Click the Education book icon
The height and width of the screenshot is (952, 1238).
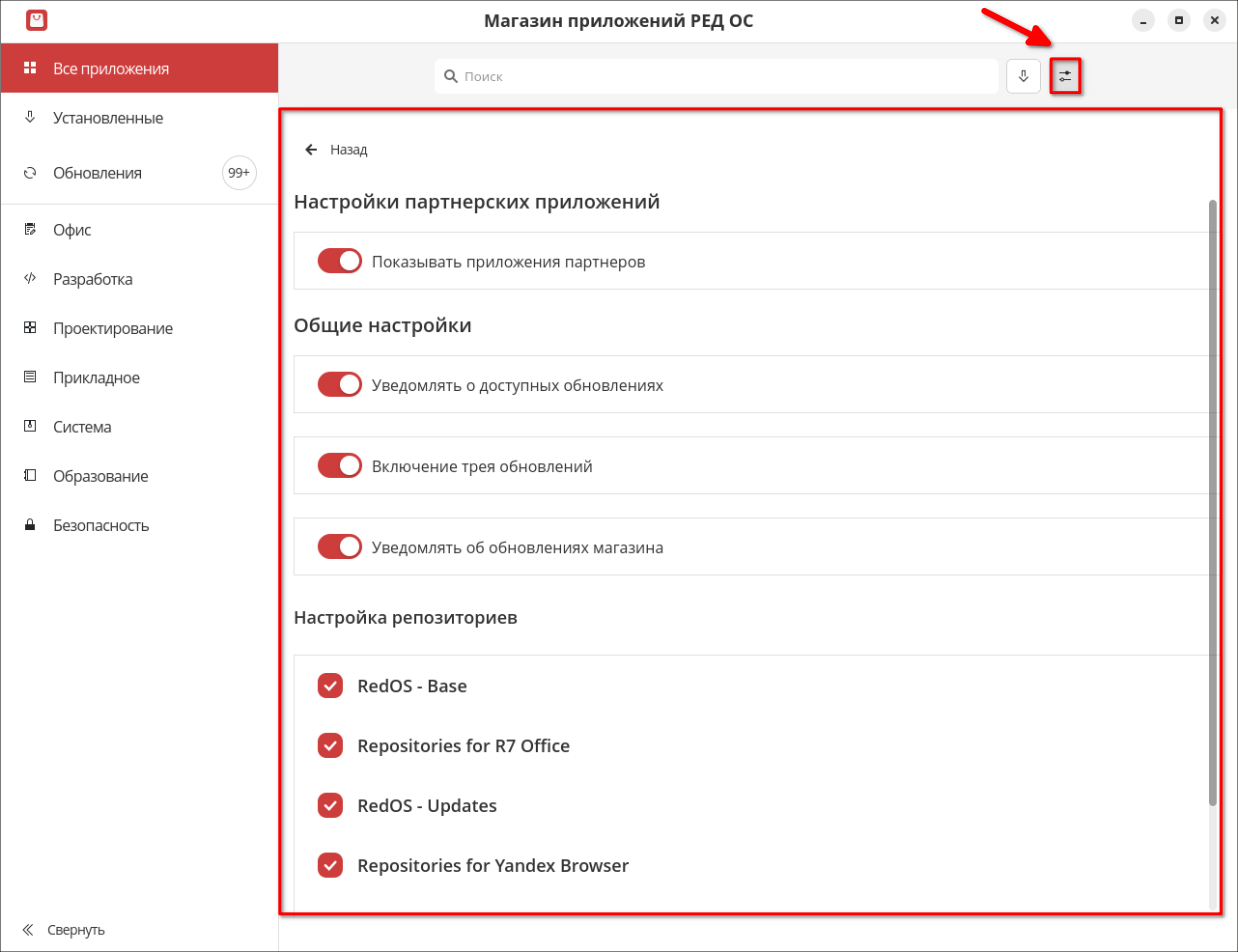coord(30,476)
